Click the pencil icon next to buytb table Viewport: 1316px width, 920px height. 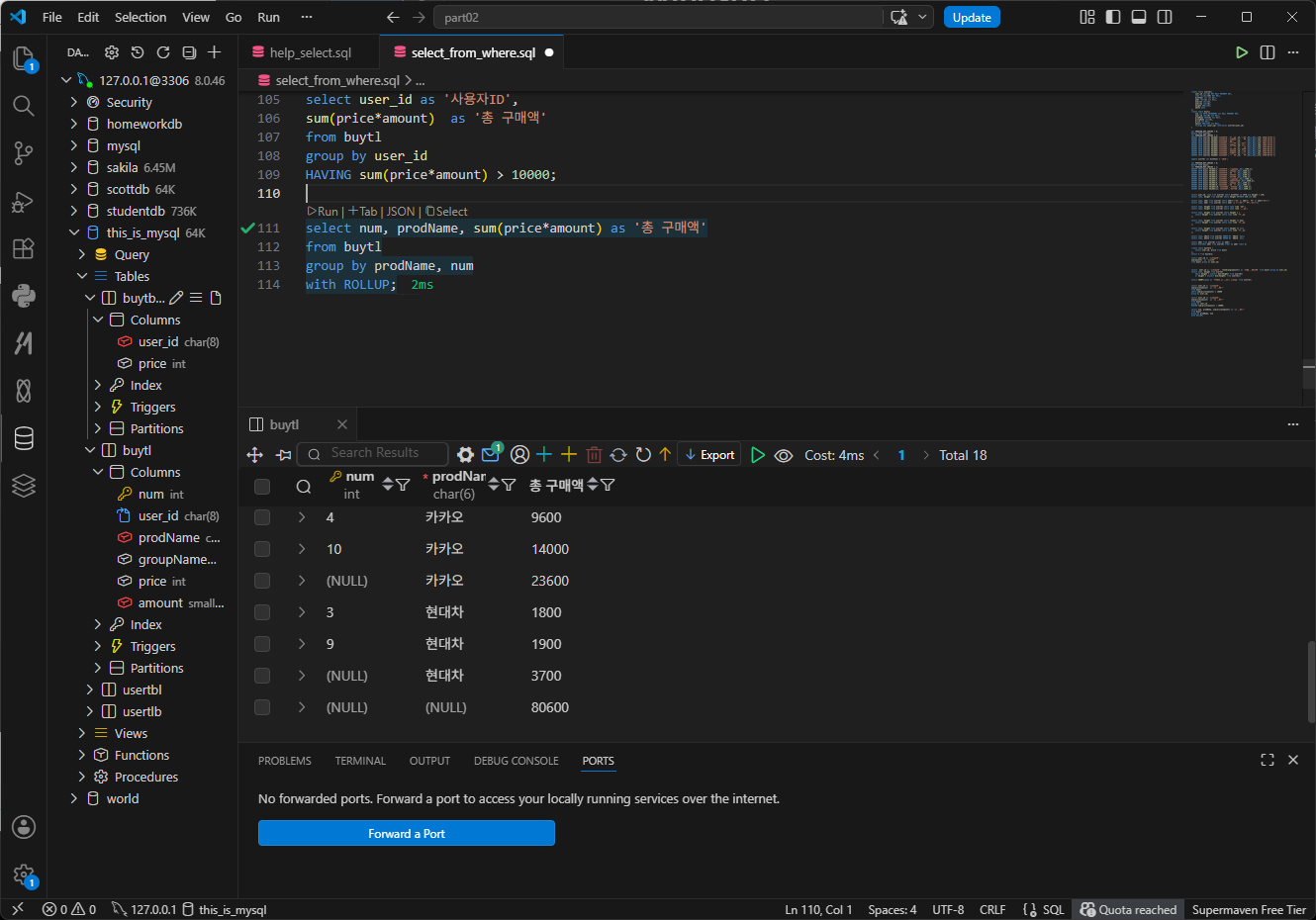point(176,298)
